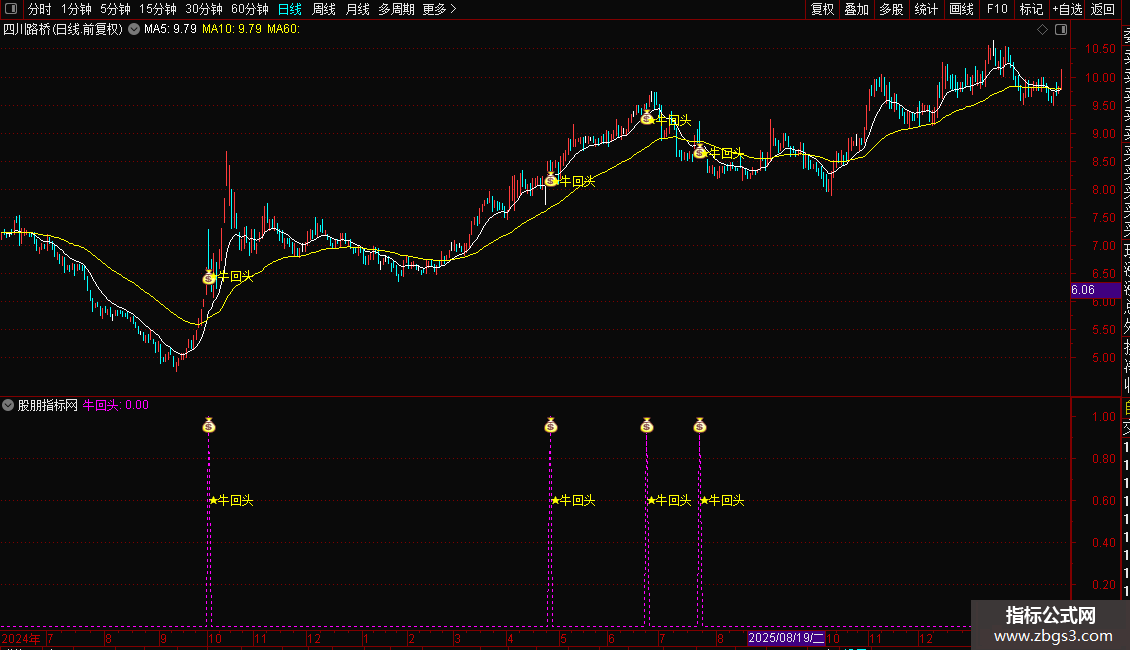Add stock to 自选 watchlist
1130x650 pixels.
1067,9
